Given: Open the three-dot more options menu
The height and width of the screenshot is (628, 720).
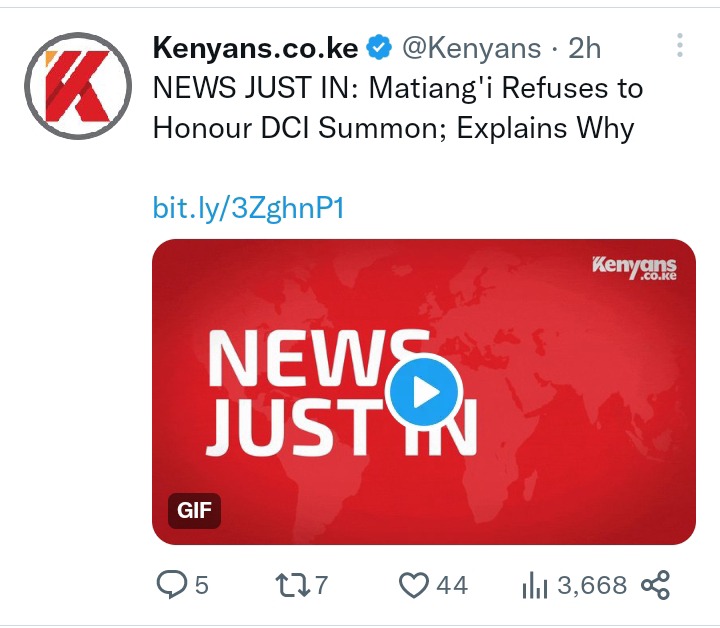Looking at the screenshot, I should [680, 45].
